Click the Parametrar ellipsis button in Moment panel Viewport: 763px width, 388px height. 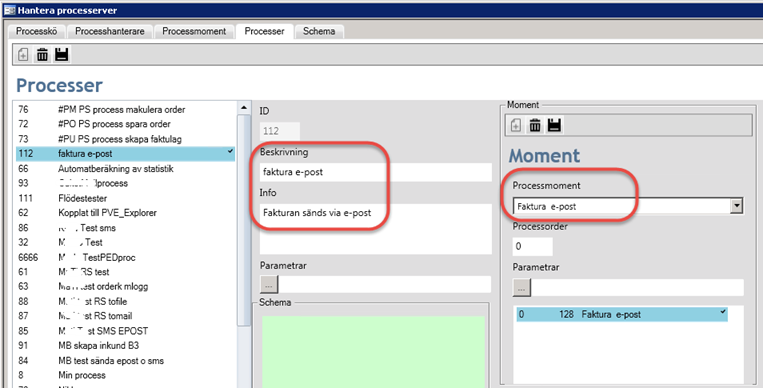point(521,288)
